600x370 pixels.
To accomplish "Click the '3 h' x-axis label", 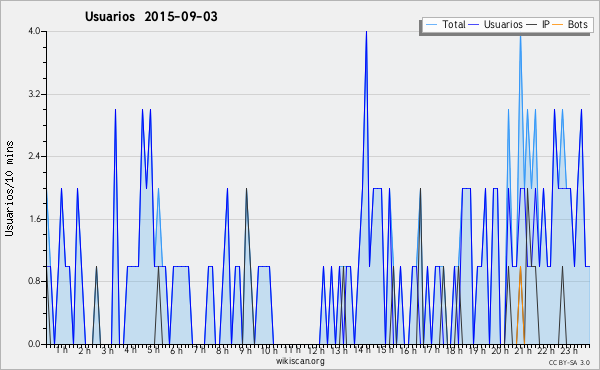I will [x=108, y=350].
